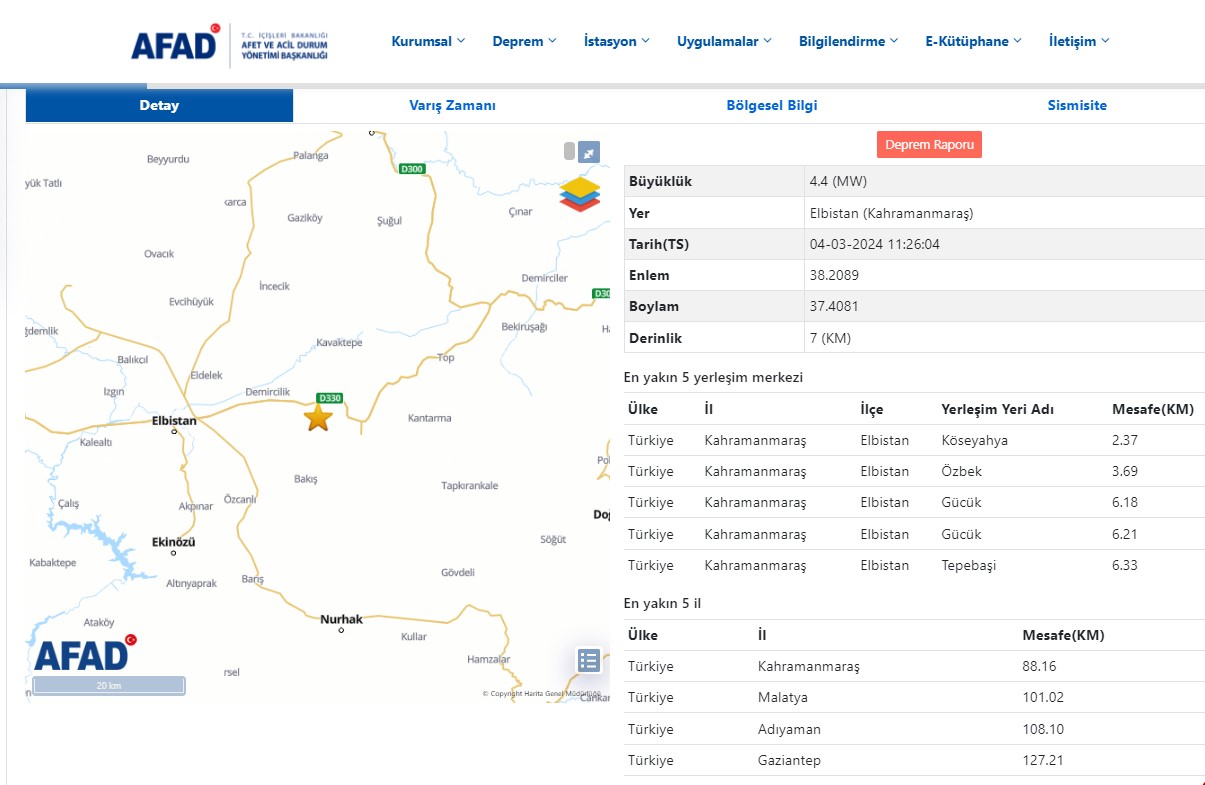Expand the Deprem dropdown menu
The height and width of the screenshot is (785, 1205).
(524, 41)
